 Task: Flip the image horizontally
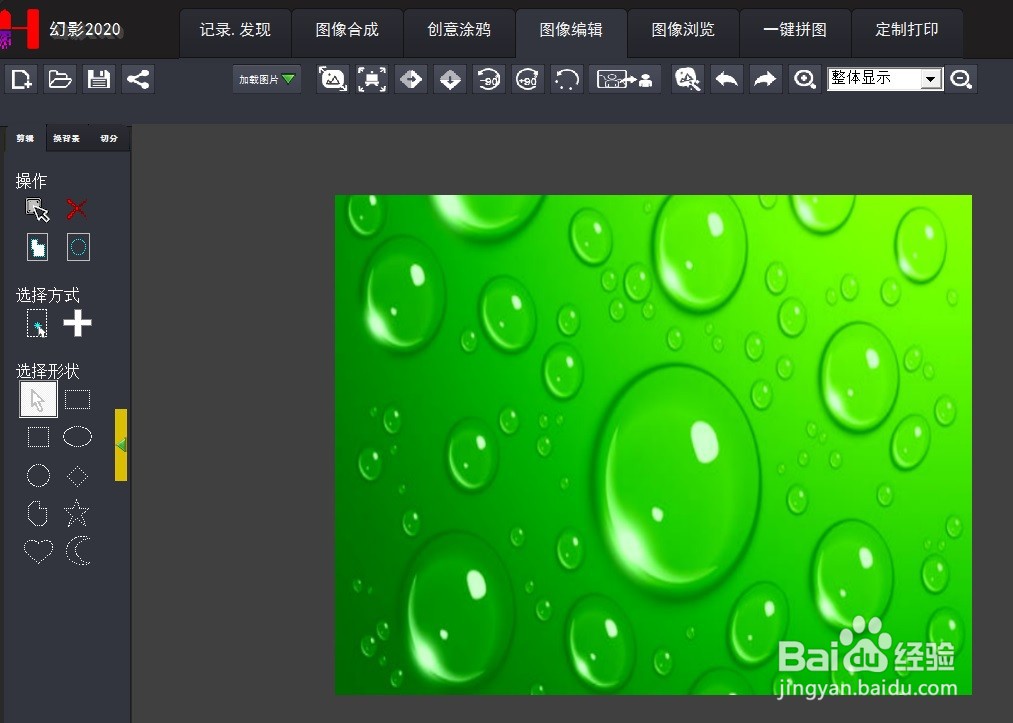point(411,79)
